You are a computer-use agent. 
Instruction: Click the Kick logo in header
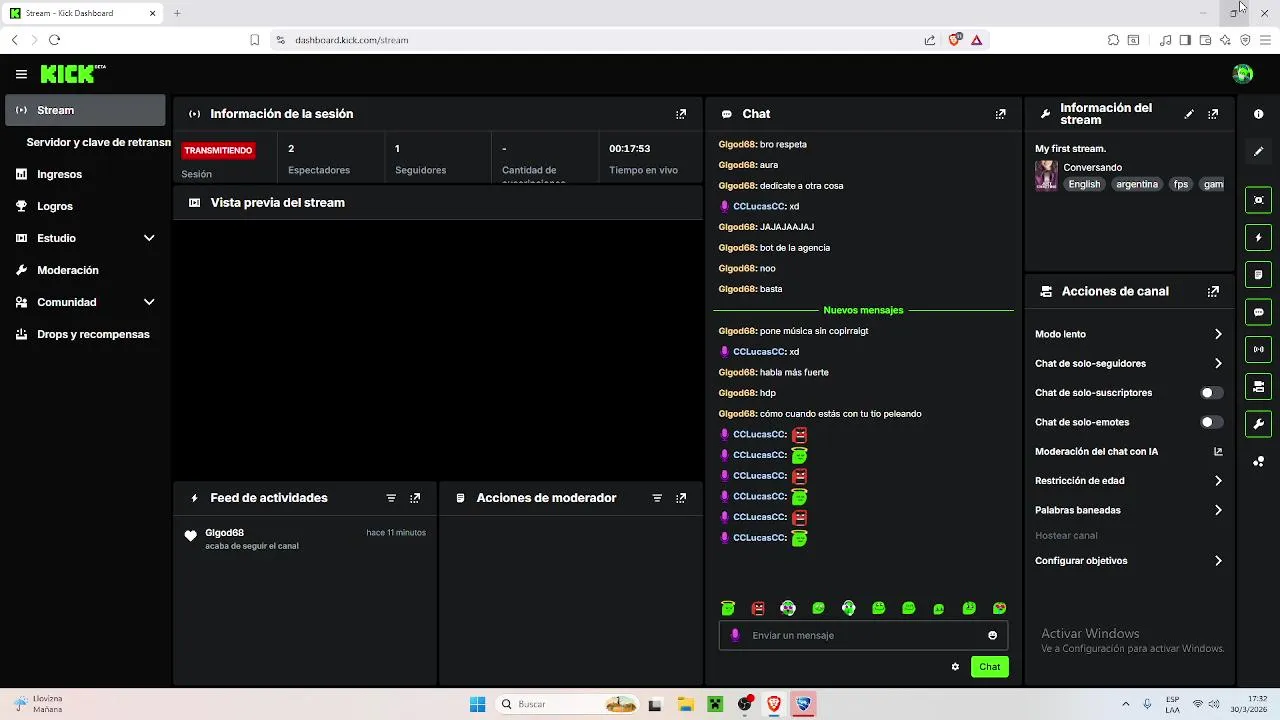click(68, 74)
